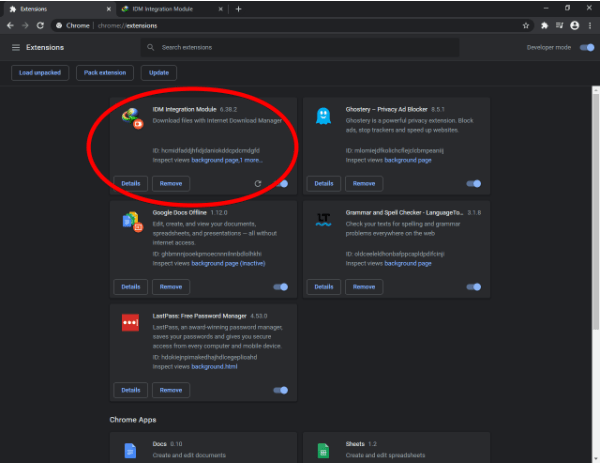
Task: Click the scrollbar down arrow
Action: pyautogui.click(x=596, y=459)
